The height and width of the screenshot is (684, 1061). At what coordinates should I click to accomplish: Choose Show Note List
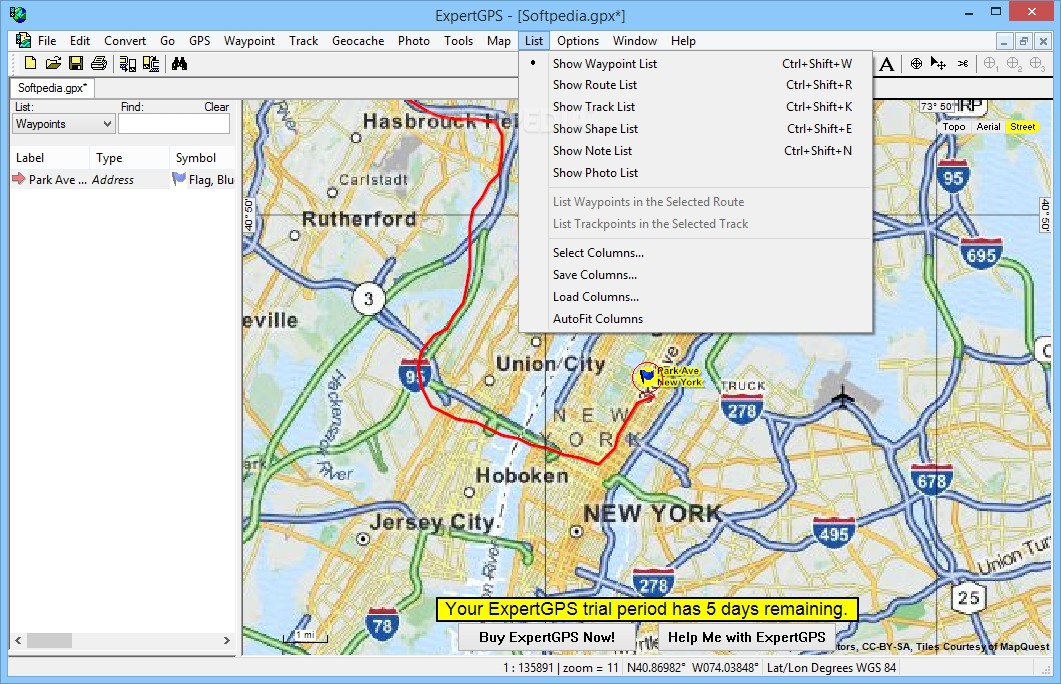[x=696, y=151]
